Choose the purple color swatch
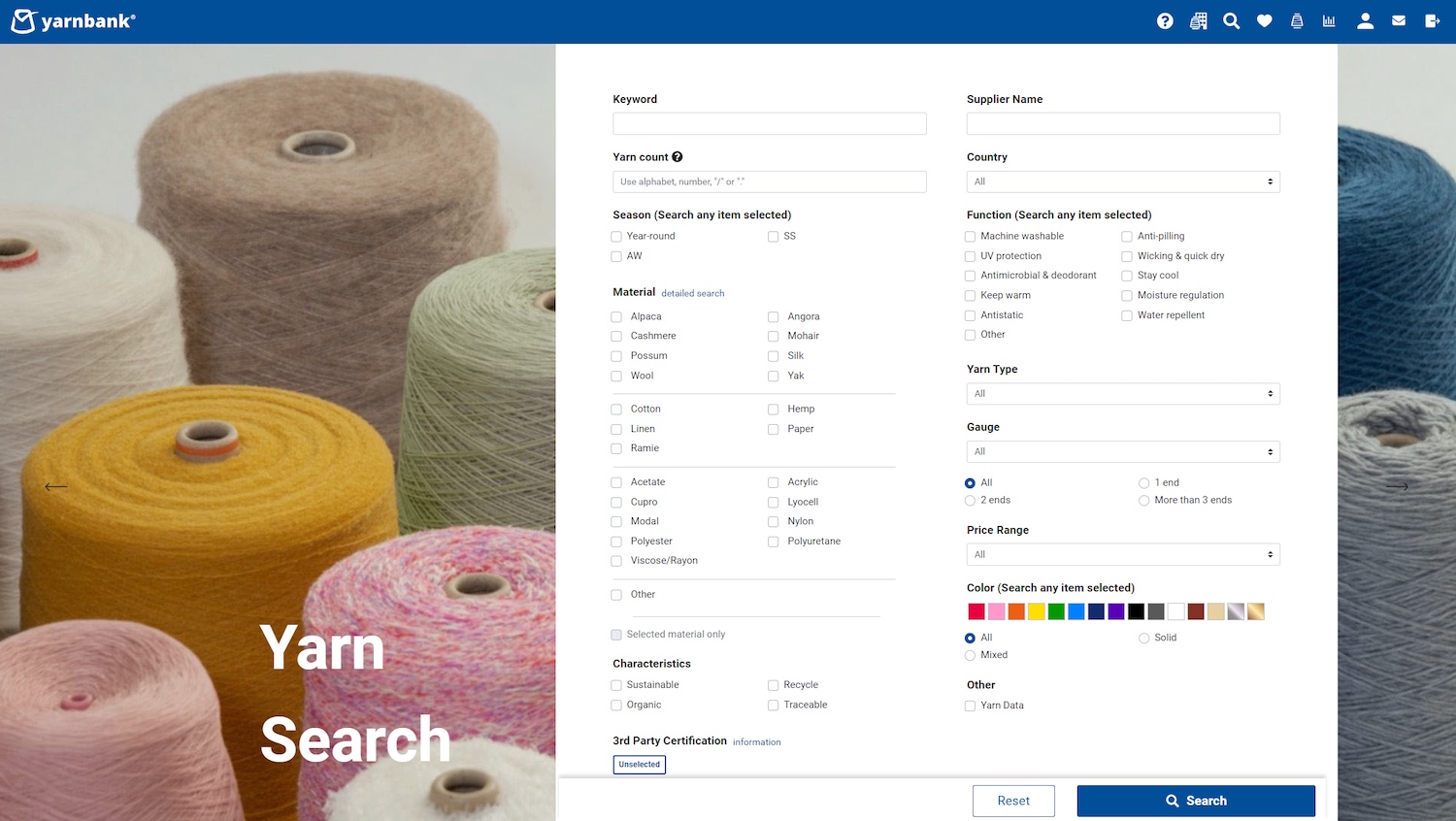The image size is (1456, 821). click(1116, 611)
